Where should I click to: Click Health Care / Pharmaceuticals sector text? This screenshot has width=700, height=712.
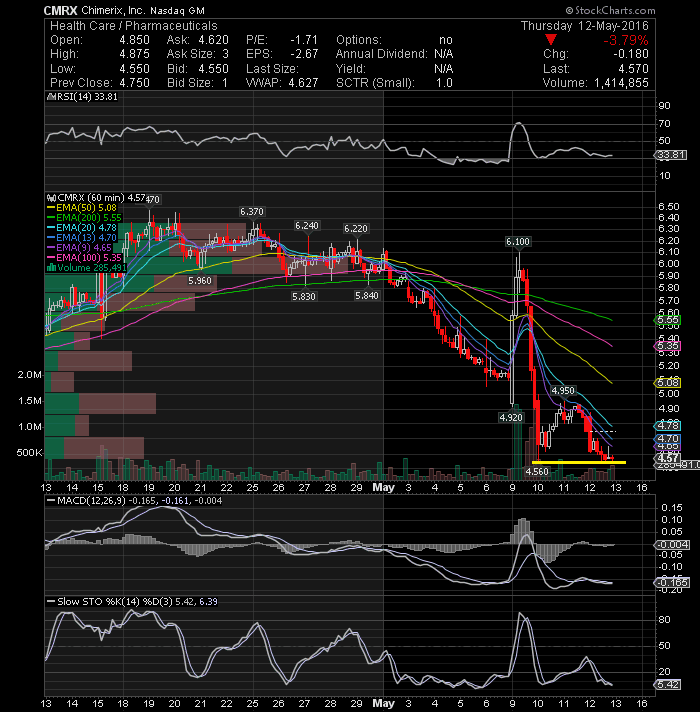134,26
